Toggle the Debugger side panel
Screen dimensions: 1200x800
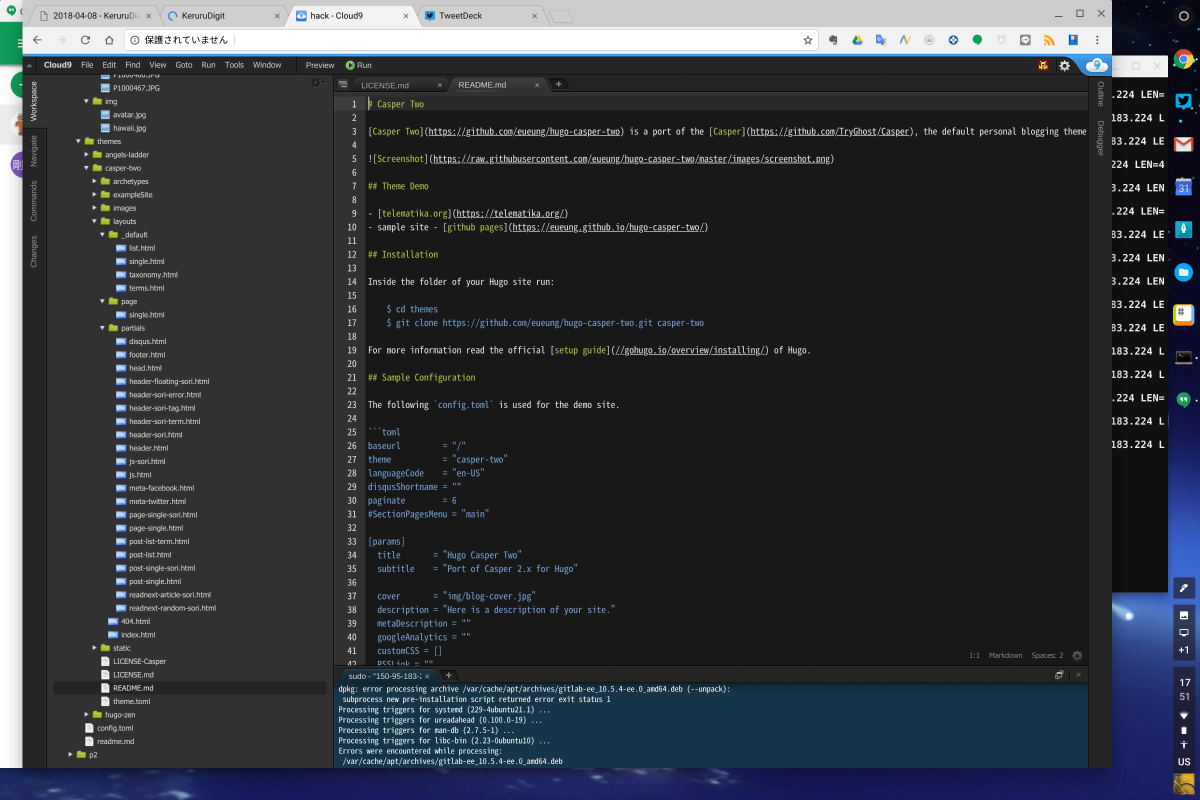click(1100, 138)
